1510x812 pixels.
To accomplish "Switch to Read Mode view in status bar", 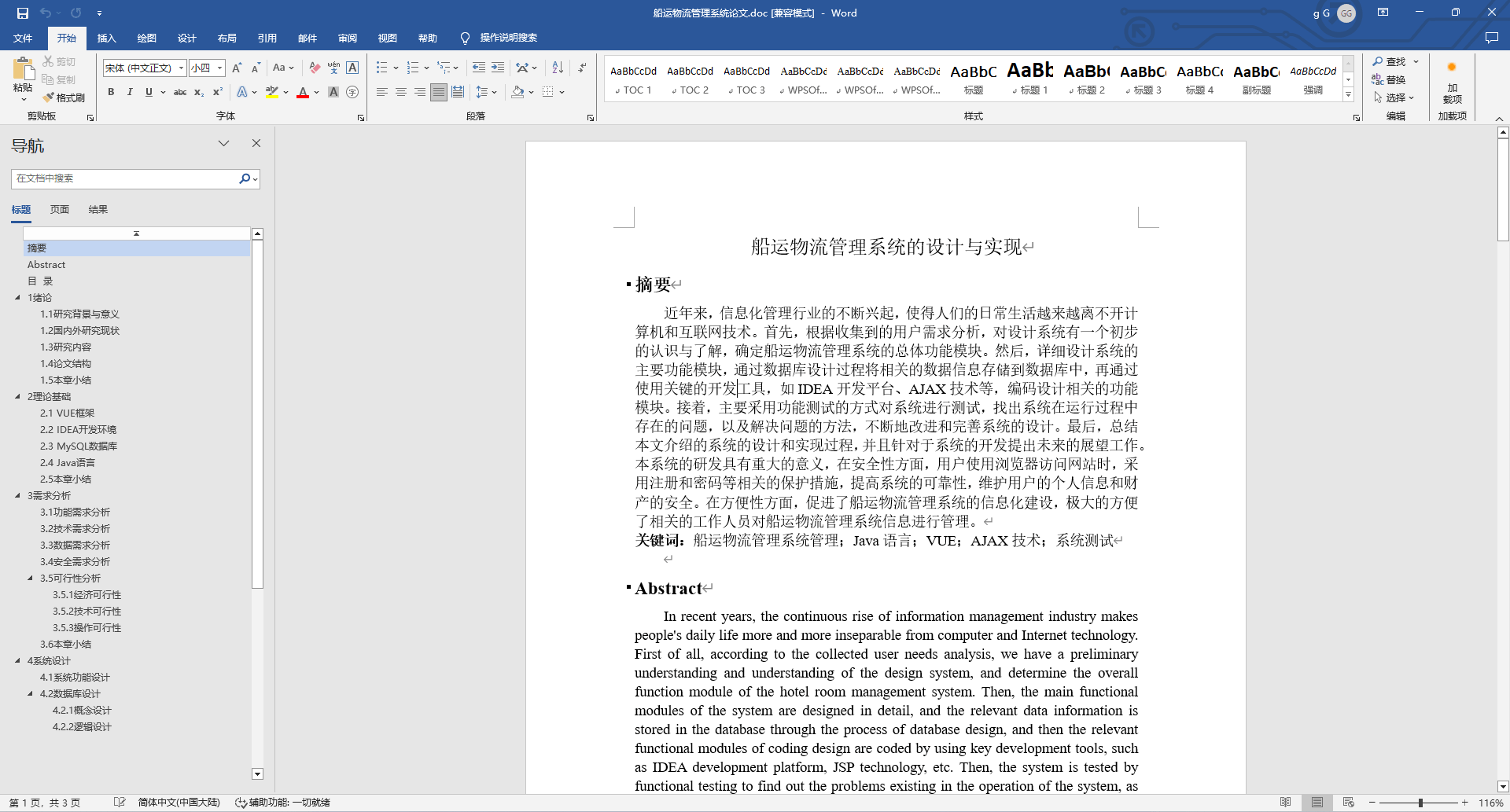I will (x=1285, y=803).
